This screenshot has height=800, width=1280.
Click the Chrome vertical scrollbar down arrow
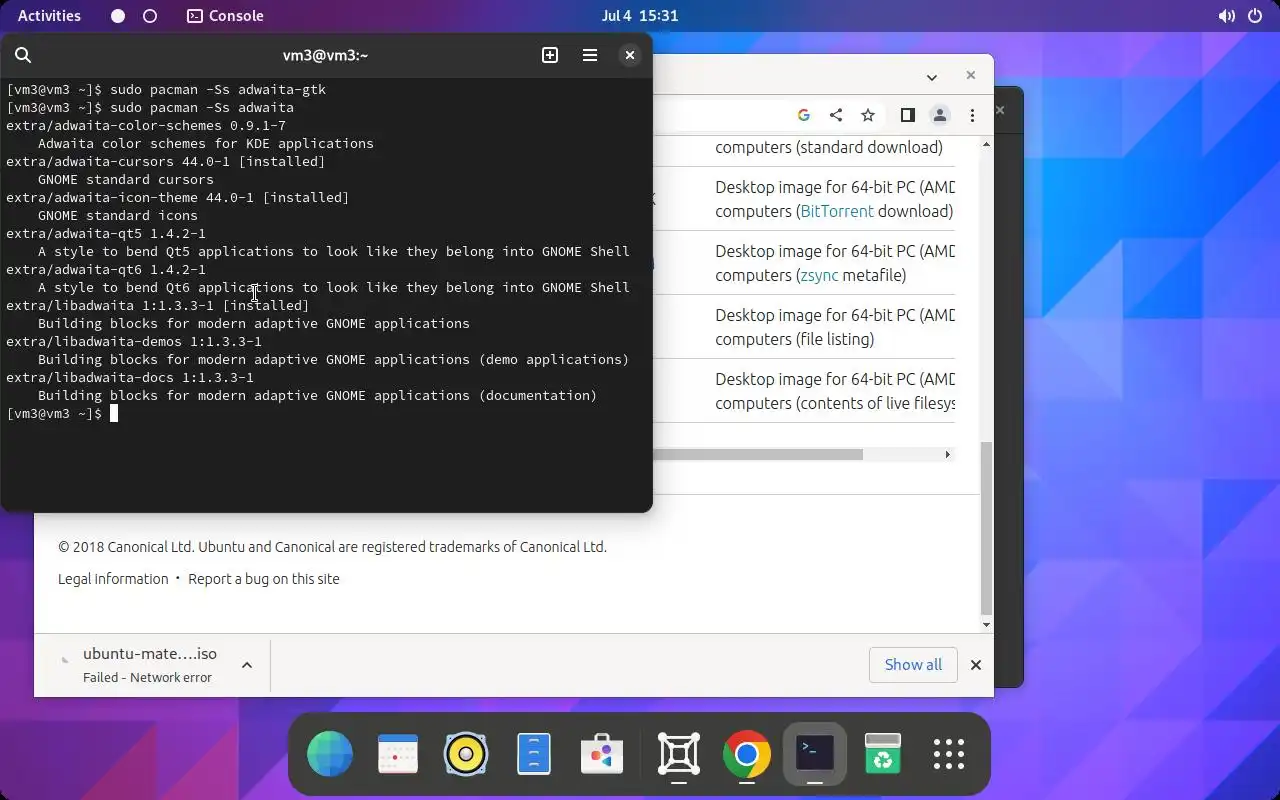[987, 625]
